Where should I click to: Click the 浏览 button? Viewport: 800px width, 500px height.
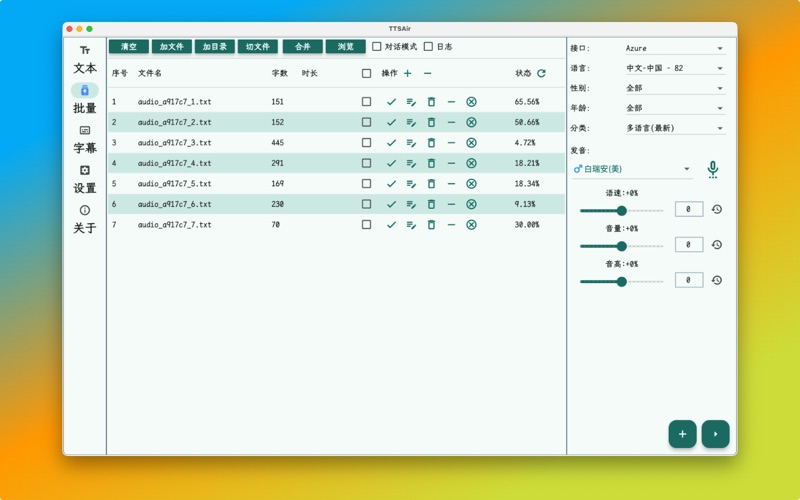(345, 46)
